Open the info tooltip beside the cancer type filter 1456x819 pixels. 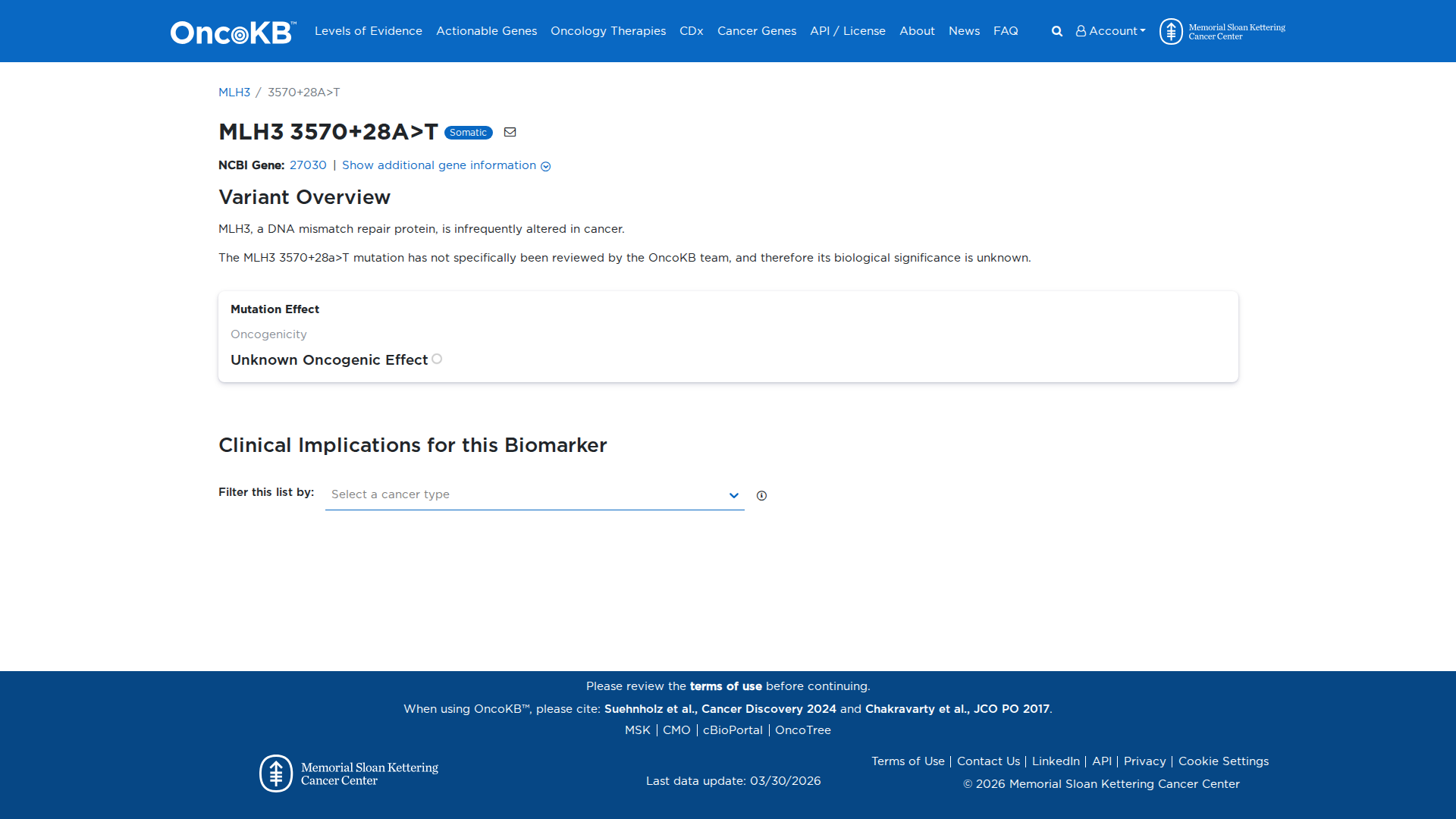click(761, 495)
